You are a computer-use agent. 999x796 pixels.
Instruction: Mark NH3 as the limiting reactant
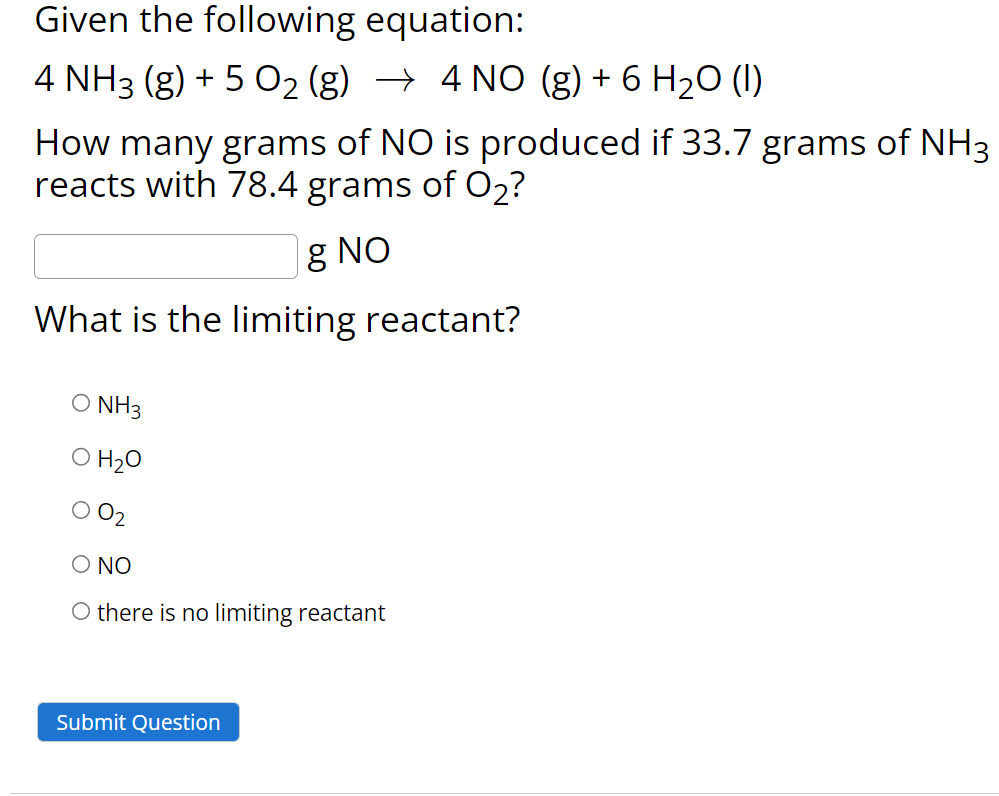coord(80,402)
